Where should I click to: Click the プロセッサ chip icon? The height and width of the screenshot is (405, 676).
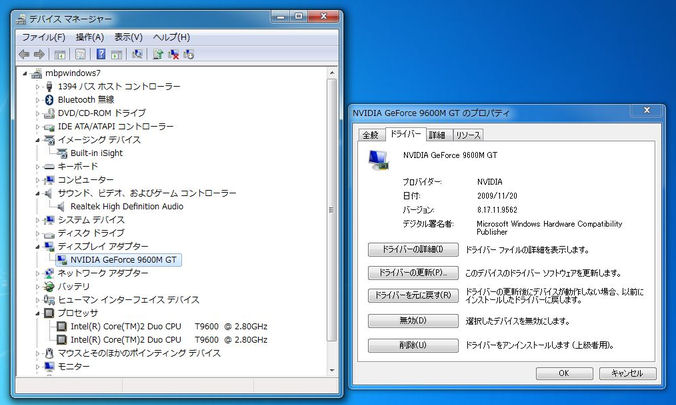pos(49,313)
